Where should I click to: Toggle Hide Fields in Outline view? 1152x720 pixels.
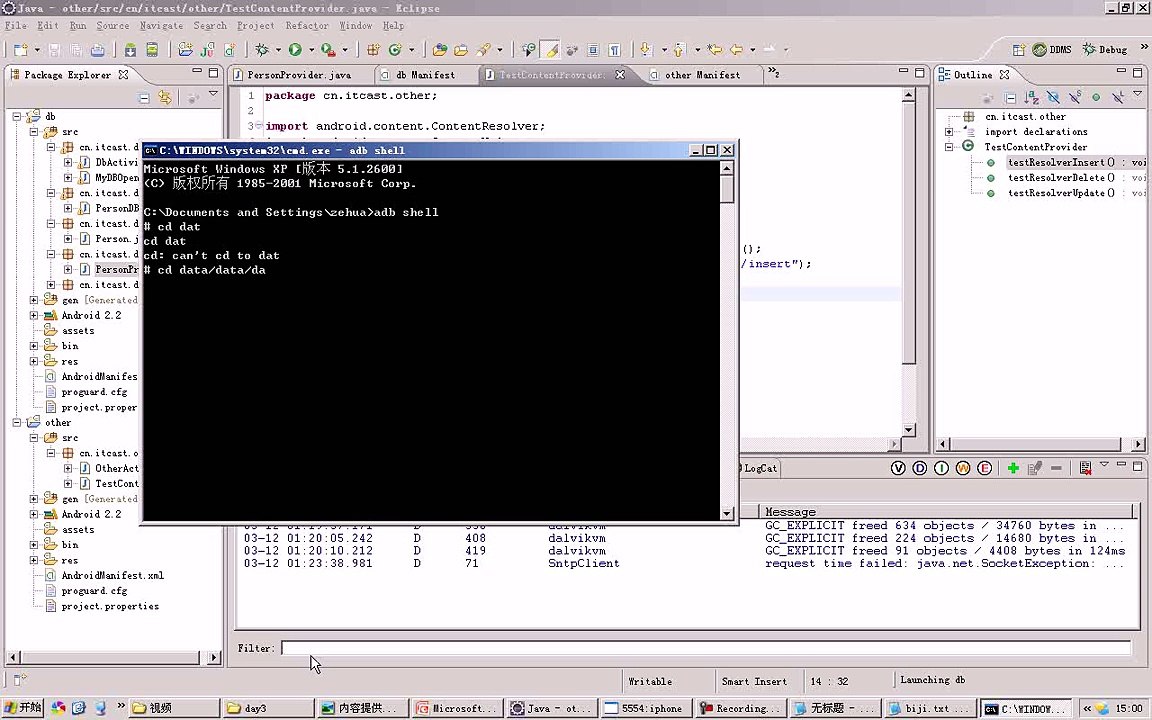1053,98
